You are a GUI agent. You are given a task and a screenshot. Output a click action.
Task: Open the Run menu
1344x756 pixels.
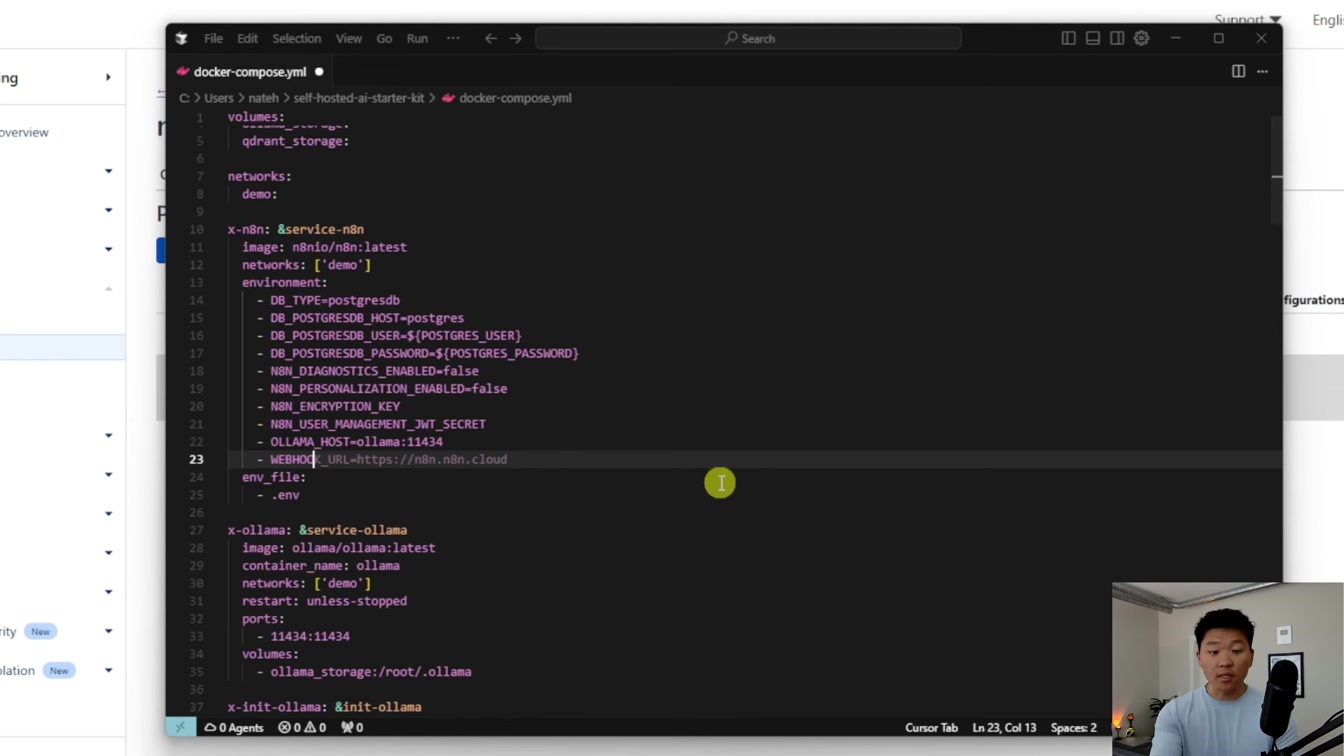click(x=417, y=38)
